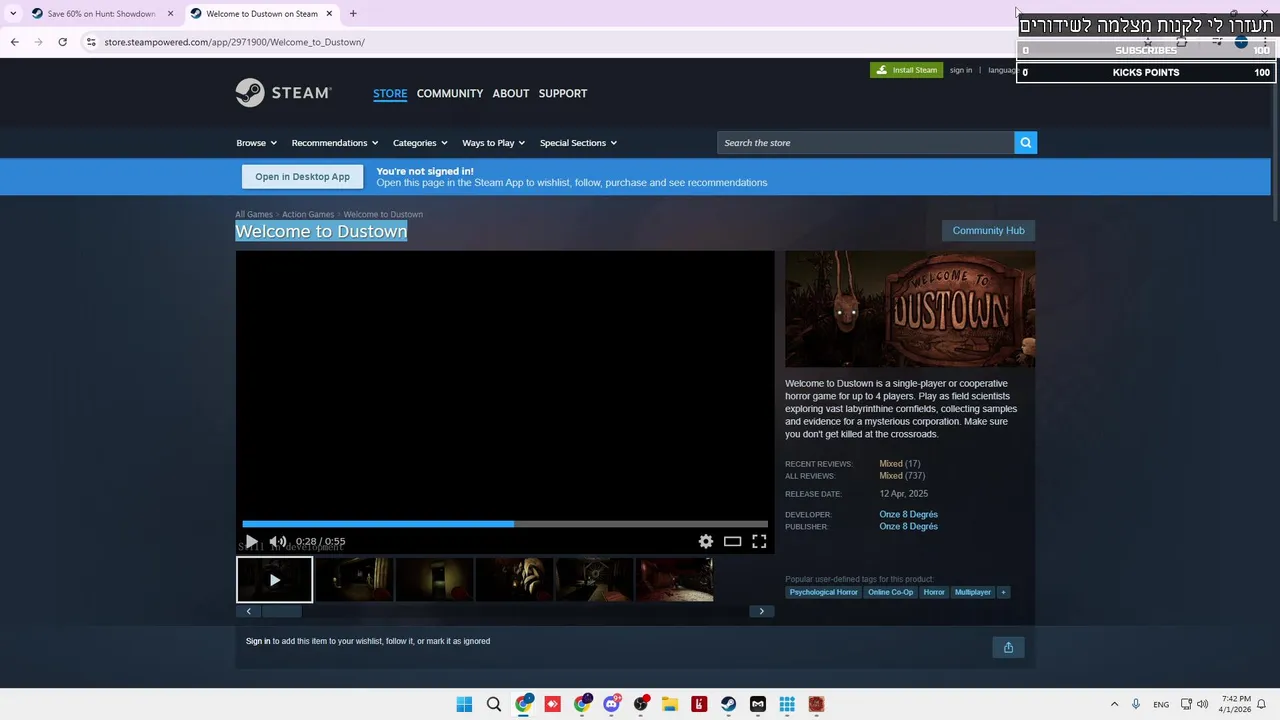Click the share icon button

(x=1008, y=647)
